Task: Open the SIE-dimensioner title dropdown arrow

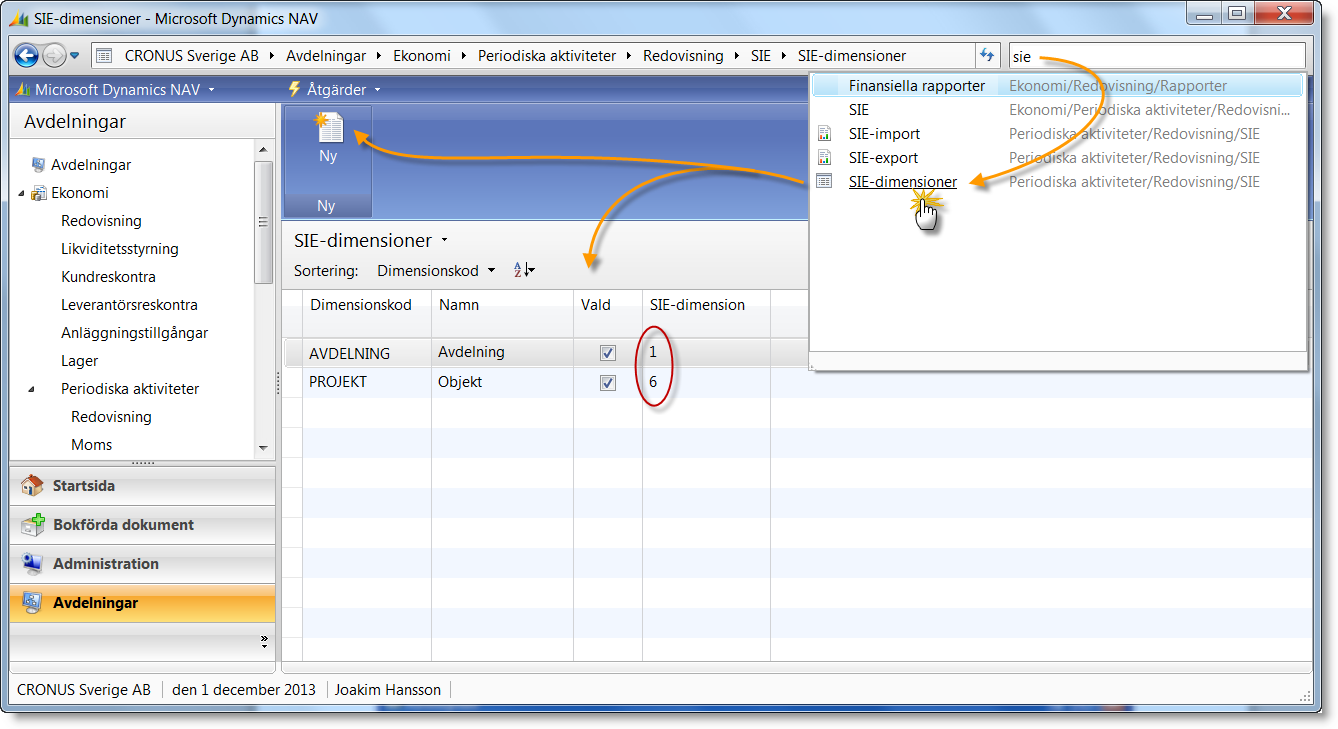Action: (444, 241)
